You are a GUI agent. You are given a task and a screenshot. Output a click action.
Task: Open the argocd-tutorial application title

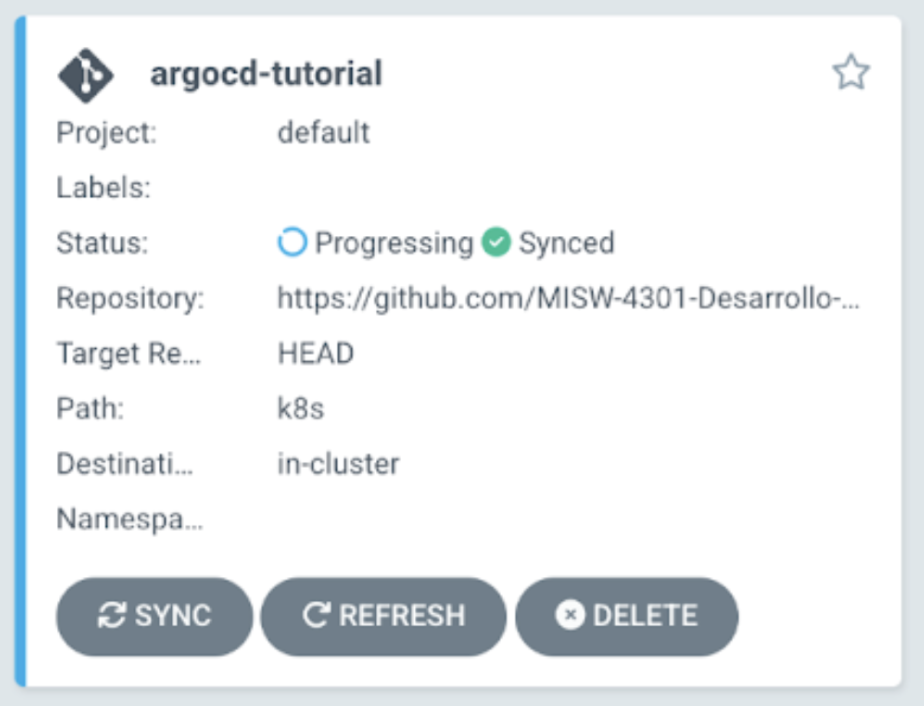[x=266, y=74]
